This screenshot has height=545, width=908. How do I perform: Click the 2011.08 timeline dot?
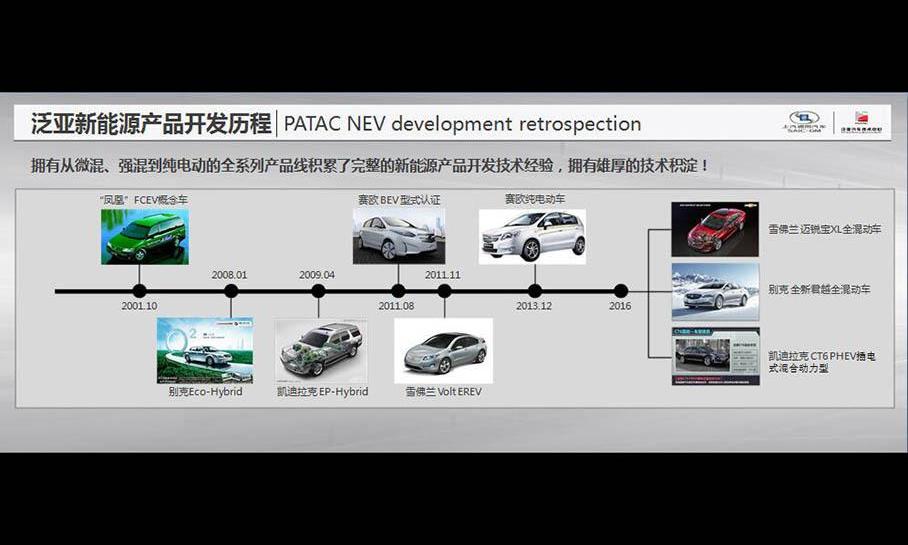pos(398,291)
